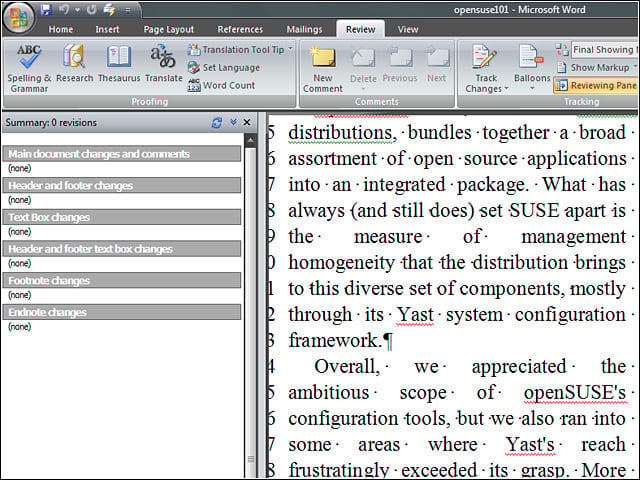Update the revision count in reviewing pane
640x480 pixels.
[217, 122]
